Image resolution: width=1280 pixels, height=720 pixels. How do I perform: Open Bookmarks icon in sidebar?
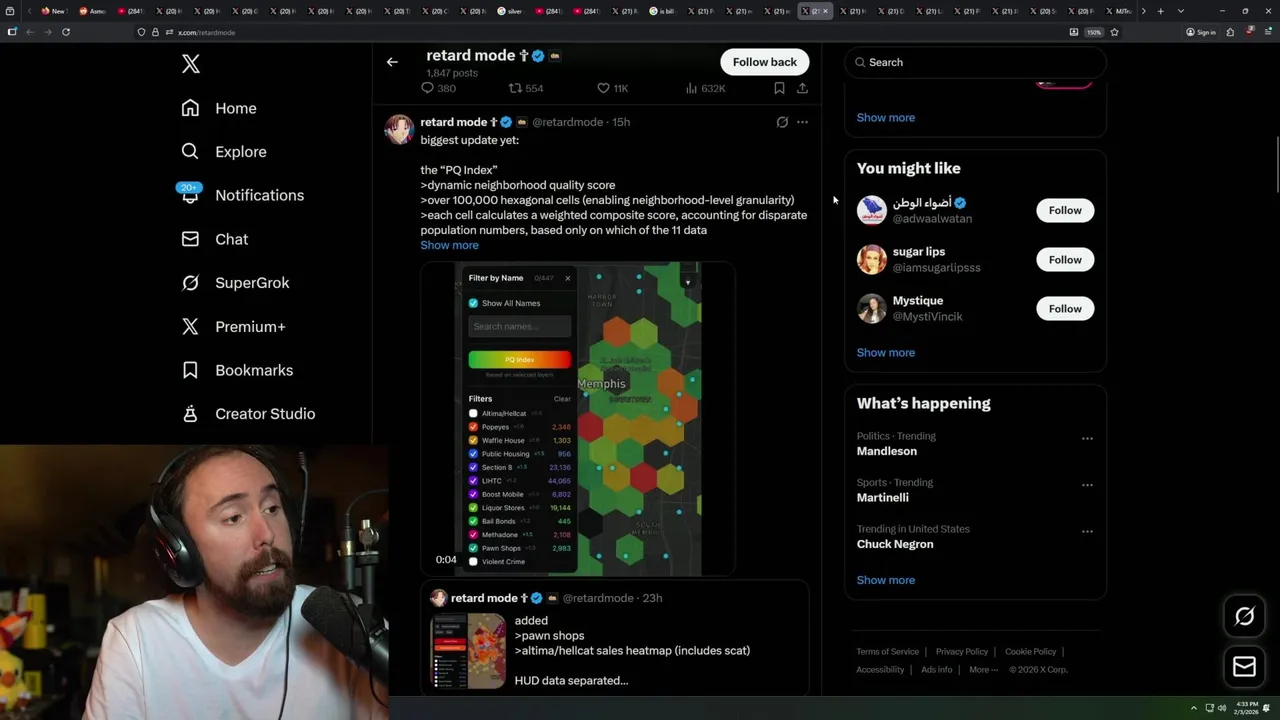(190, 370)
